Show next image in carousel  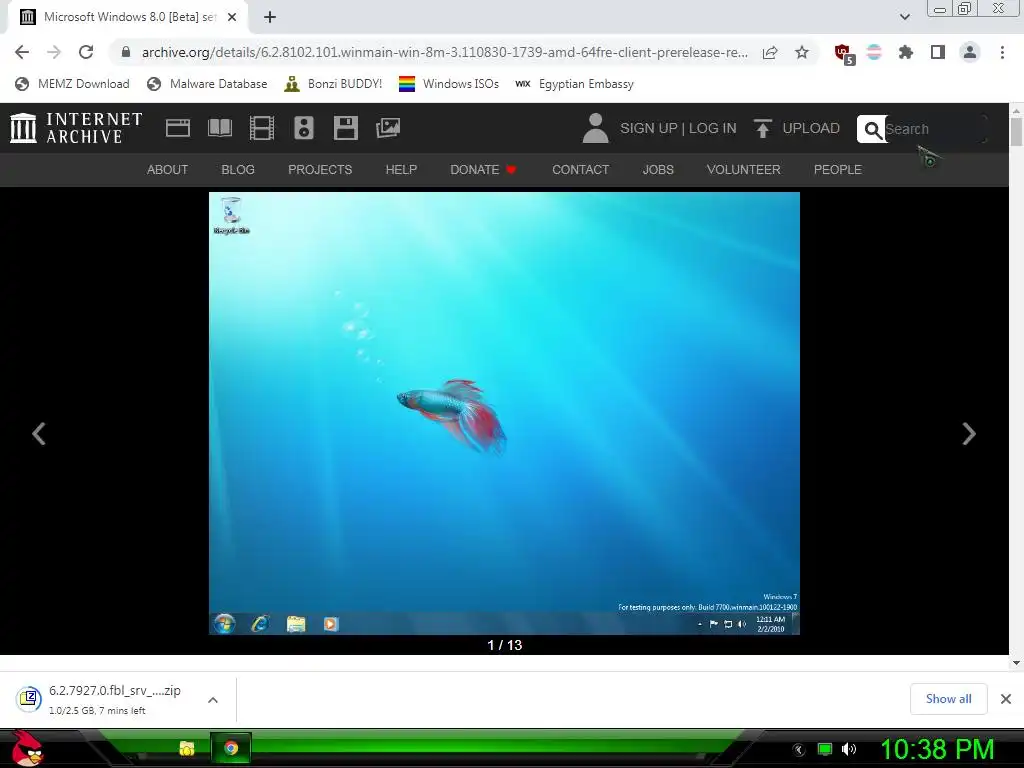click(x=969, y=434)
